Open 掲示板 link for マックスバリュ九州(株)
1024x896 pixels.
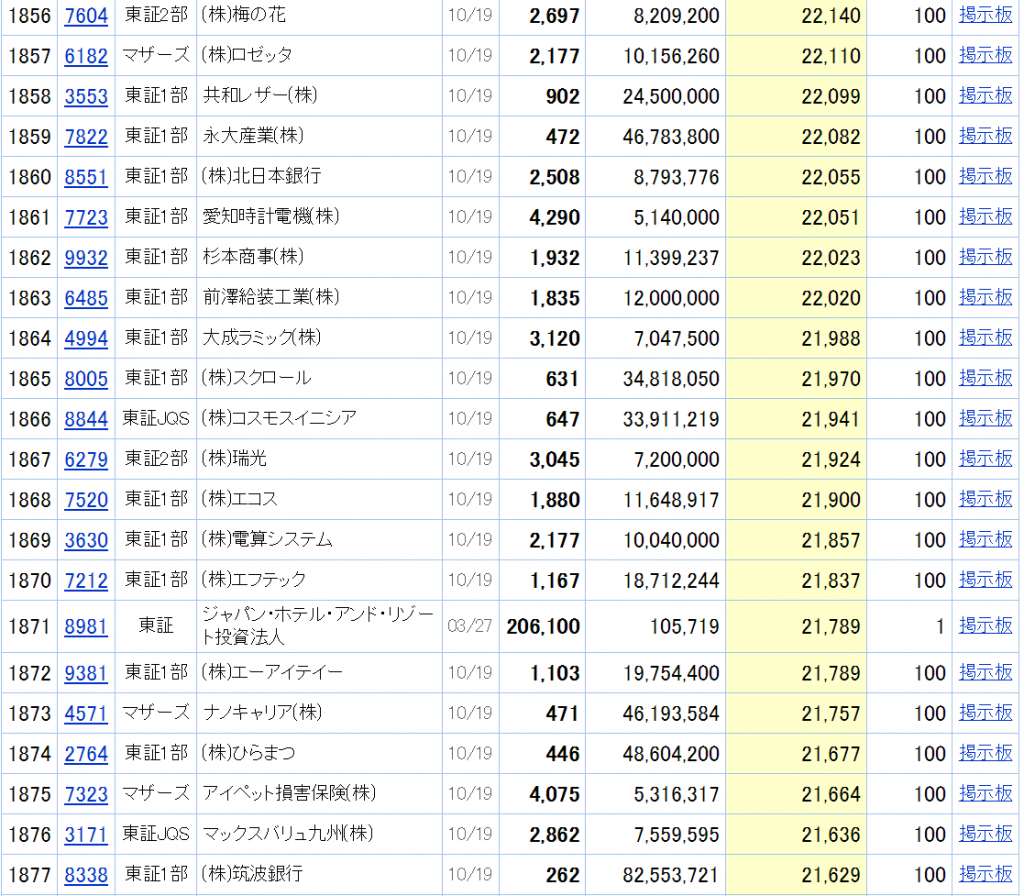[x=985, y=835]
